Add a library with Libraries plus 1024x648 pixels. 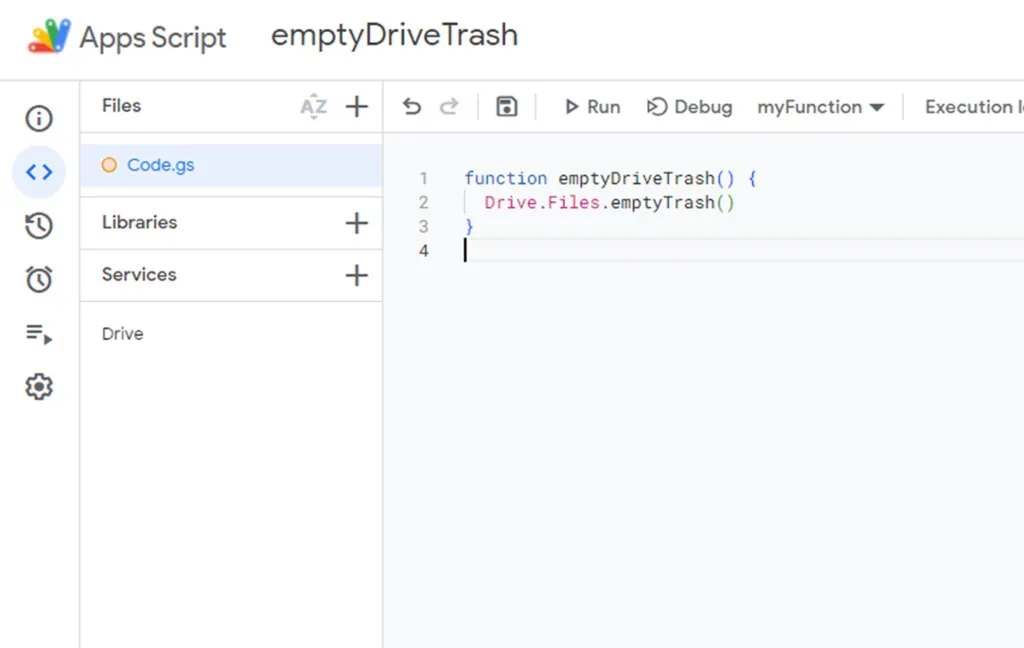[357, 223]
